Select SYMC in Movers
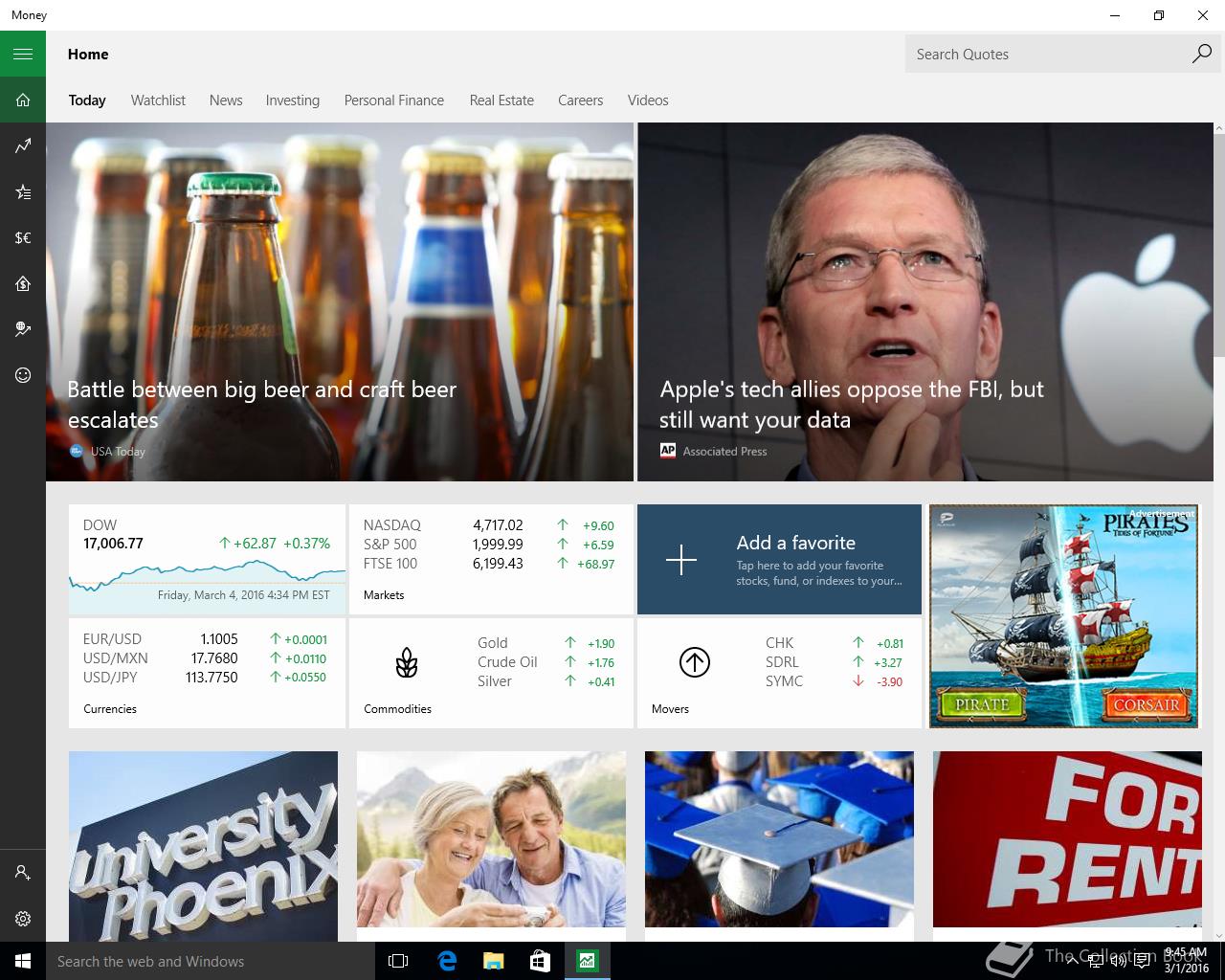The width and height of the screenshot is (1225, 980). [x=835, y=681]
